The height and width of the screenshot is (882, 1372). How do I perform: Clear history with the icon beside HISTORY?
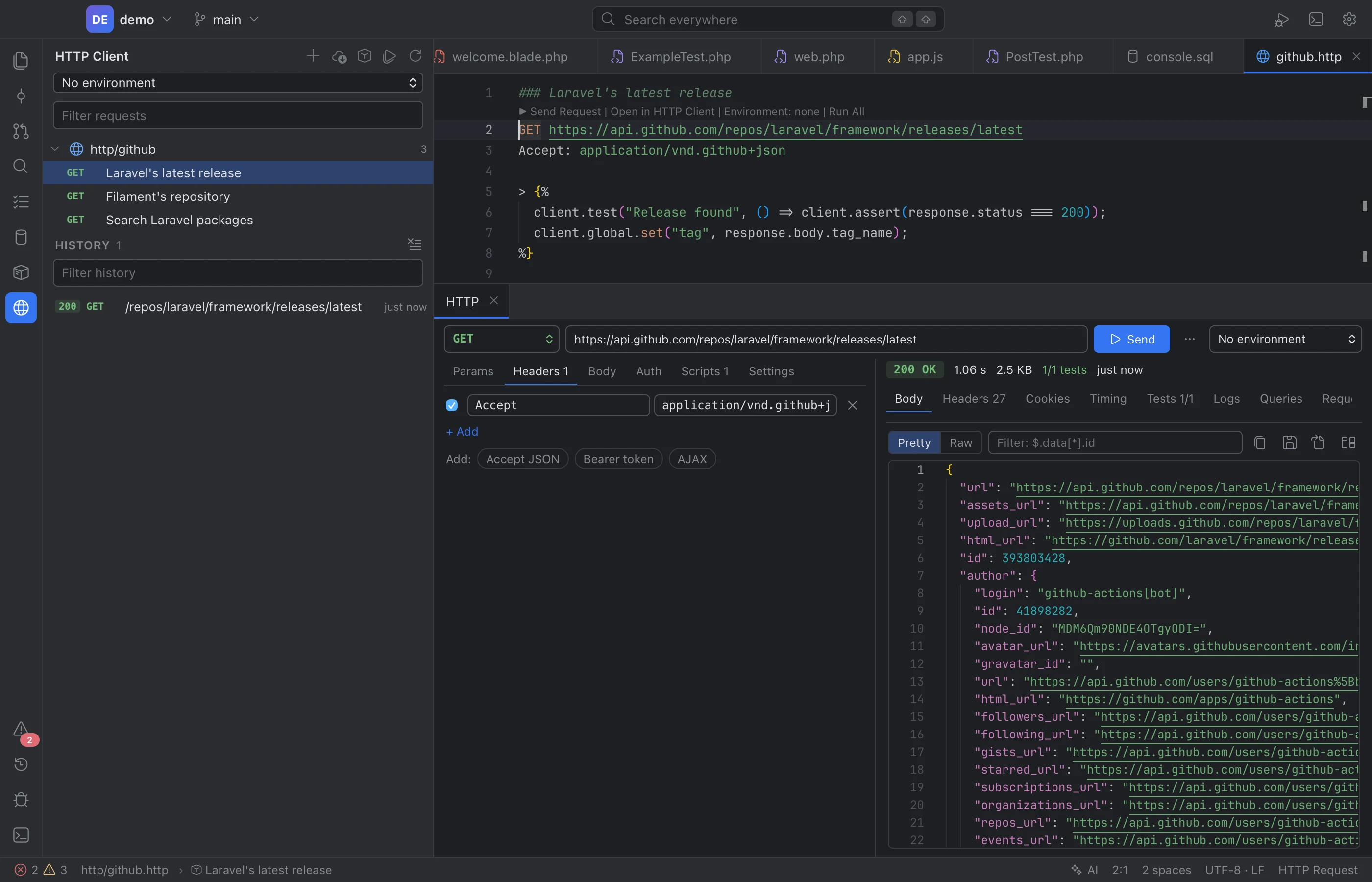[x=414, y=245]
